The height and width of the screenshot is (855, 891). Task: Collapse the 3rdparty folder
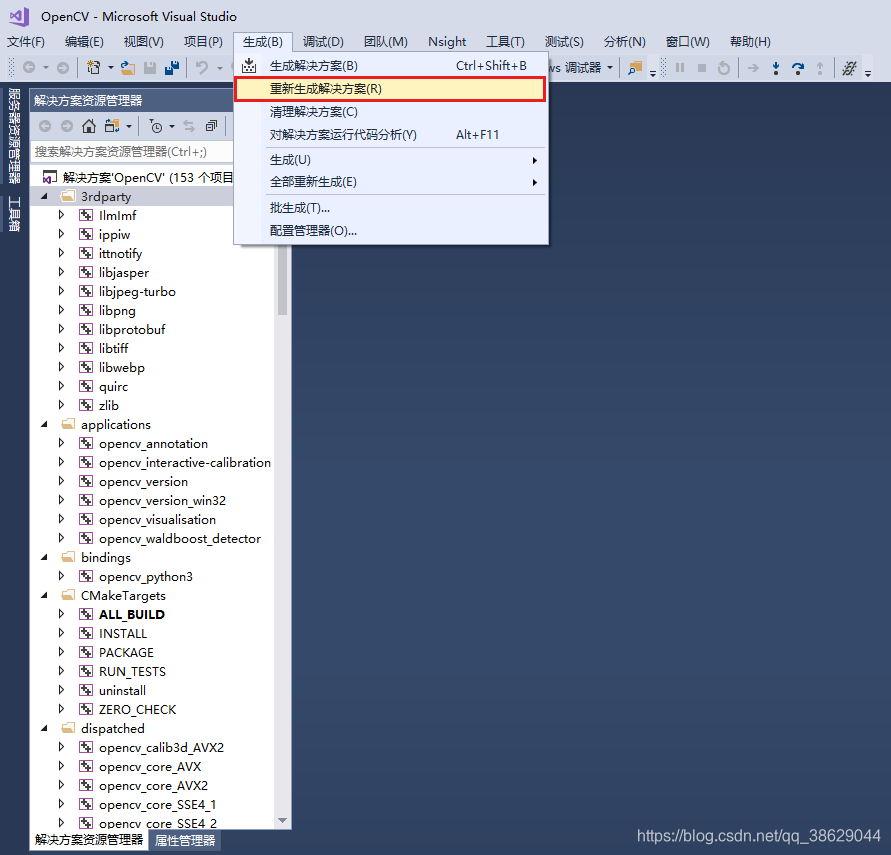click(44, 196)
